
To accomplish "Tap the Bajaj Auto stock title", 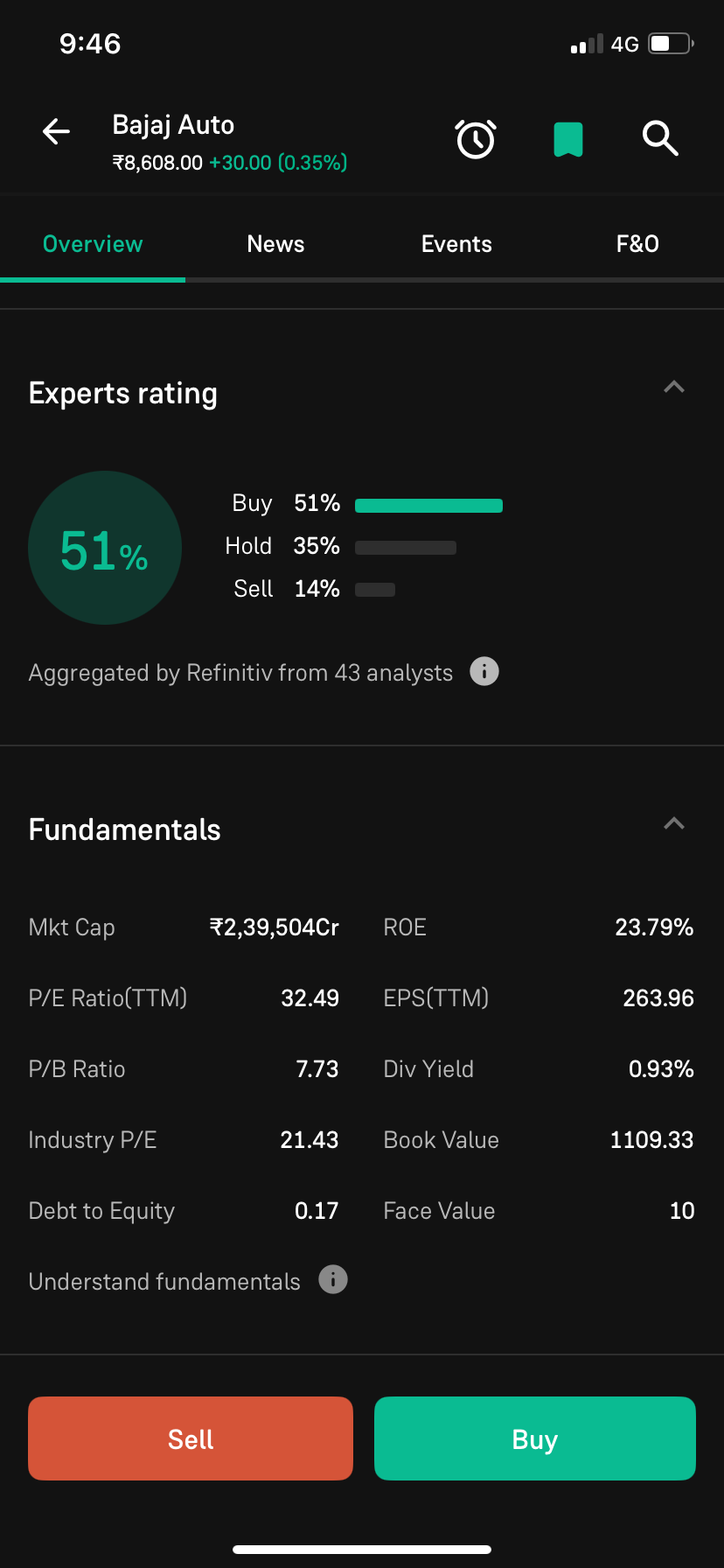I will [x=173, y=125].
